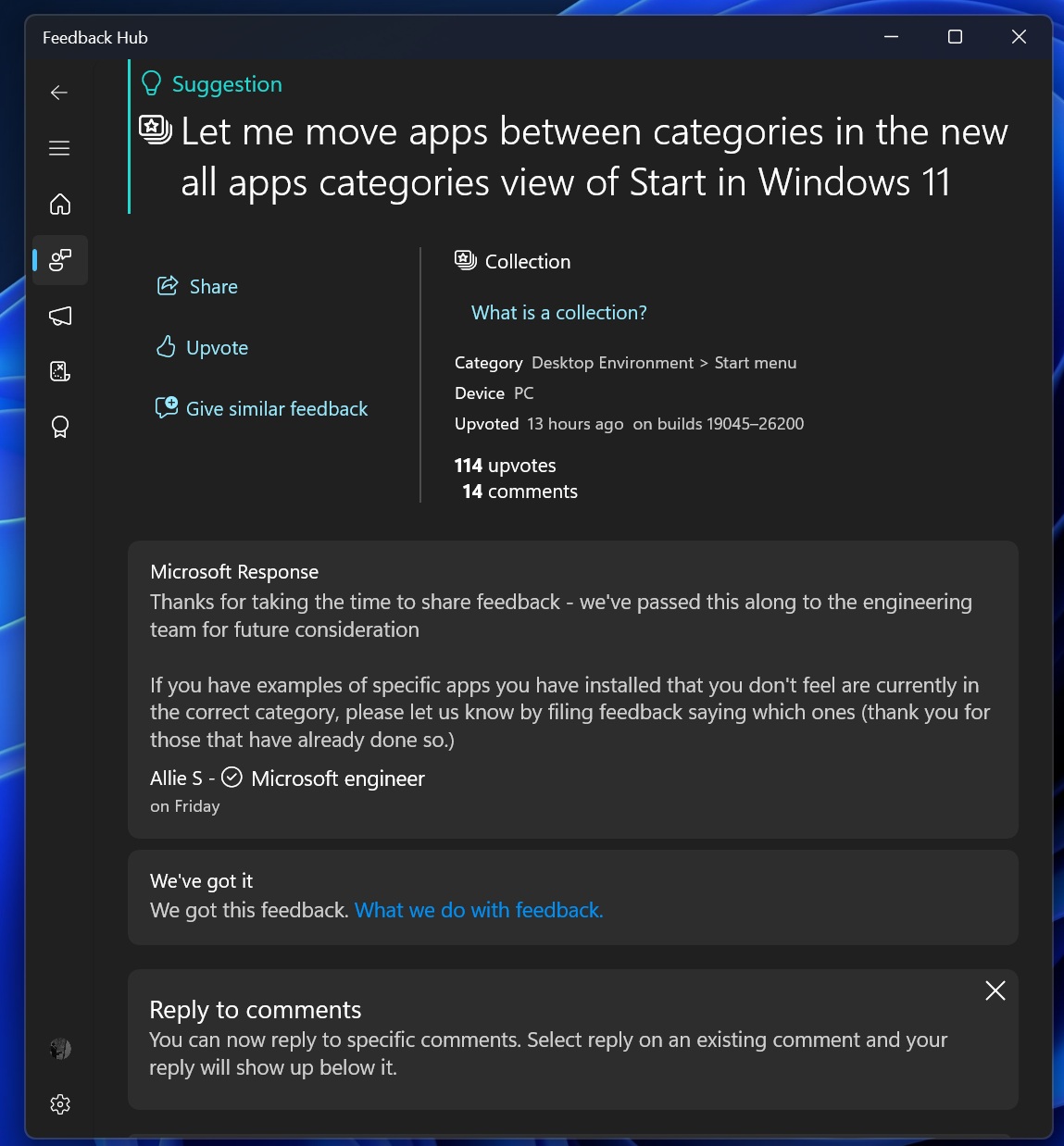The width and height of the screenshot is (1064, 1146).
Task: Open Settings with the gear icon
Action: 59,1103
